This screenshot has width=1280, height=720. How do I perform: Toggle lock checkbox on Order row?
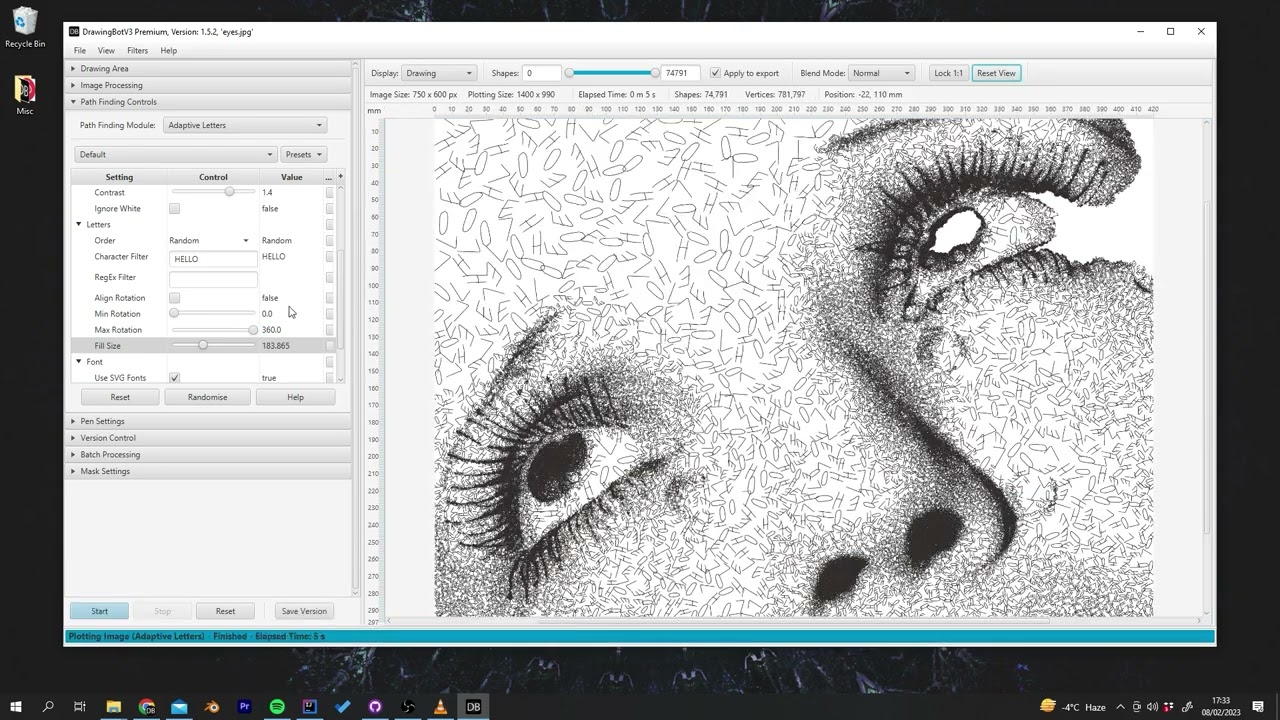(329, 241)
